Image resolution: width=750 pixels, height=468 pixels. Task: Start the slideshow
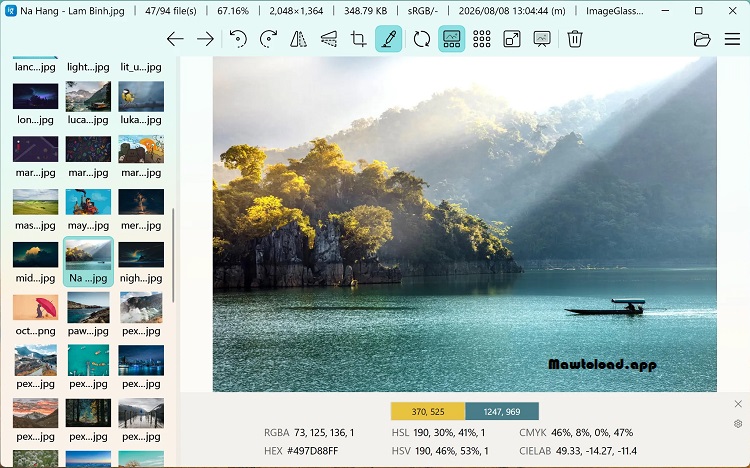(x=542, y=39)
